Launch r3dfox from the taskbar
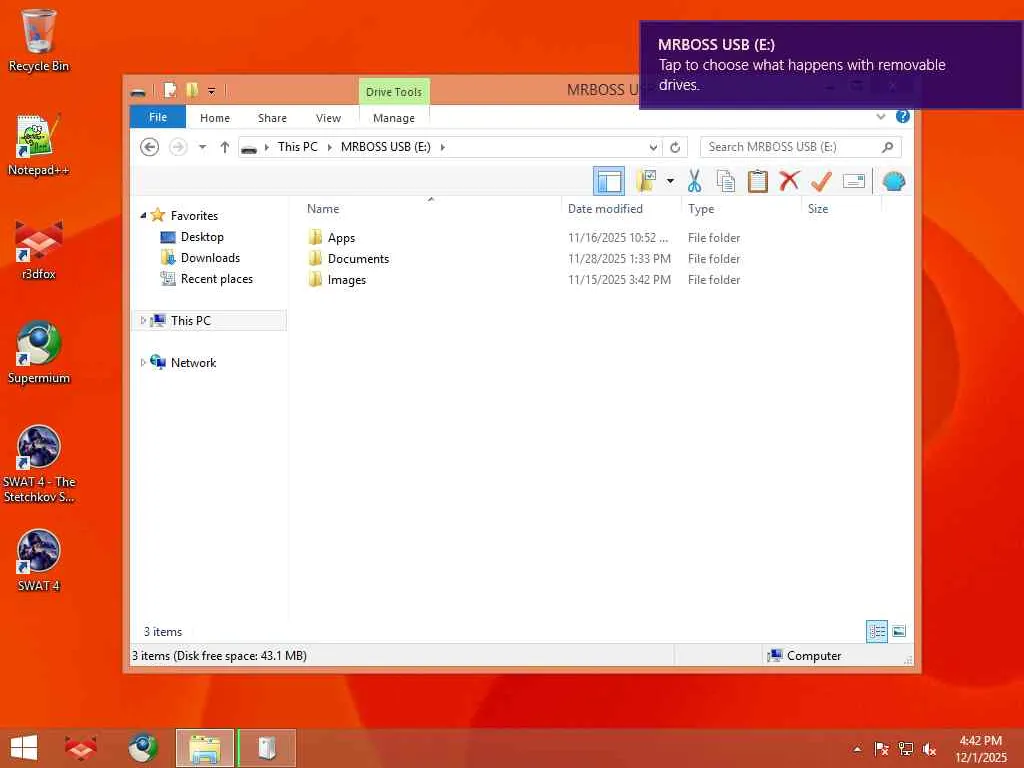Viewport: 1024px width, 768px height. coord(81,748)
